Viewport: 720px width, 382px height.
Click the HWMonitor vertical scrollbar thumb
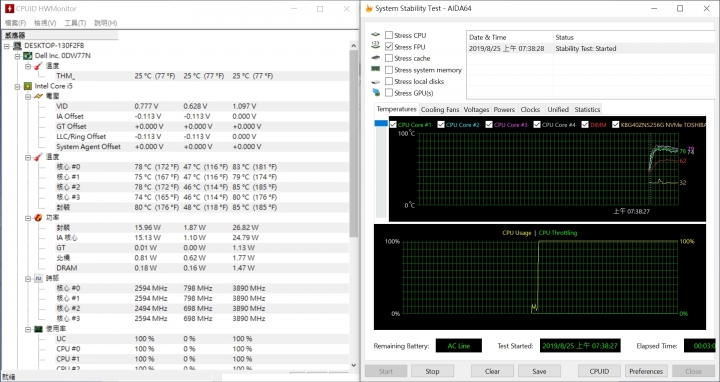pos(354,144)
